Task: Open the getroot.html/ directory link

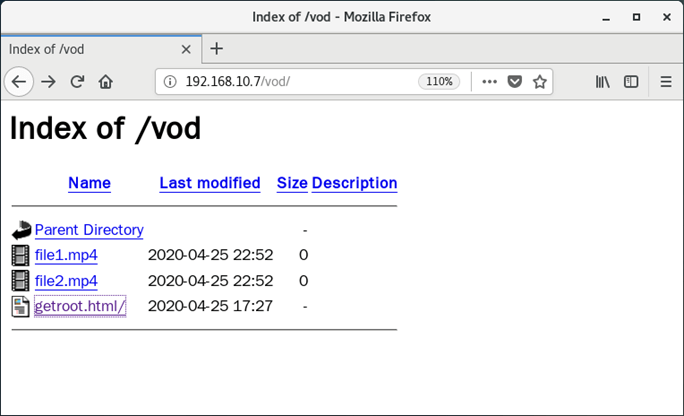Action: [x=80, y=306]
